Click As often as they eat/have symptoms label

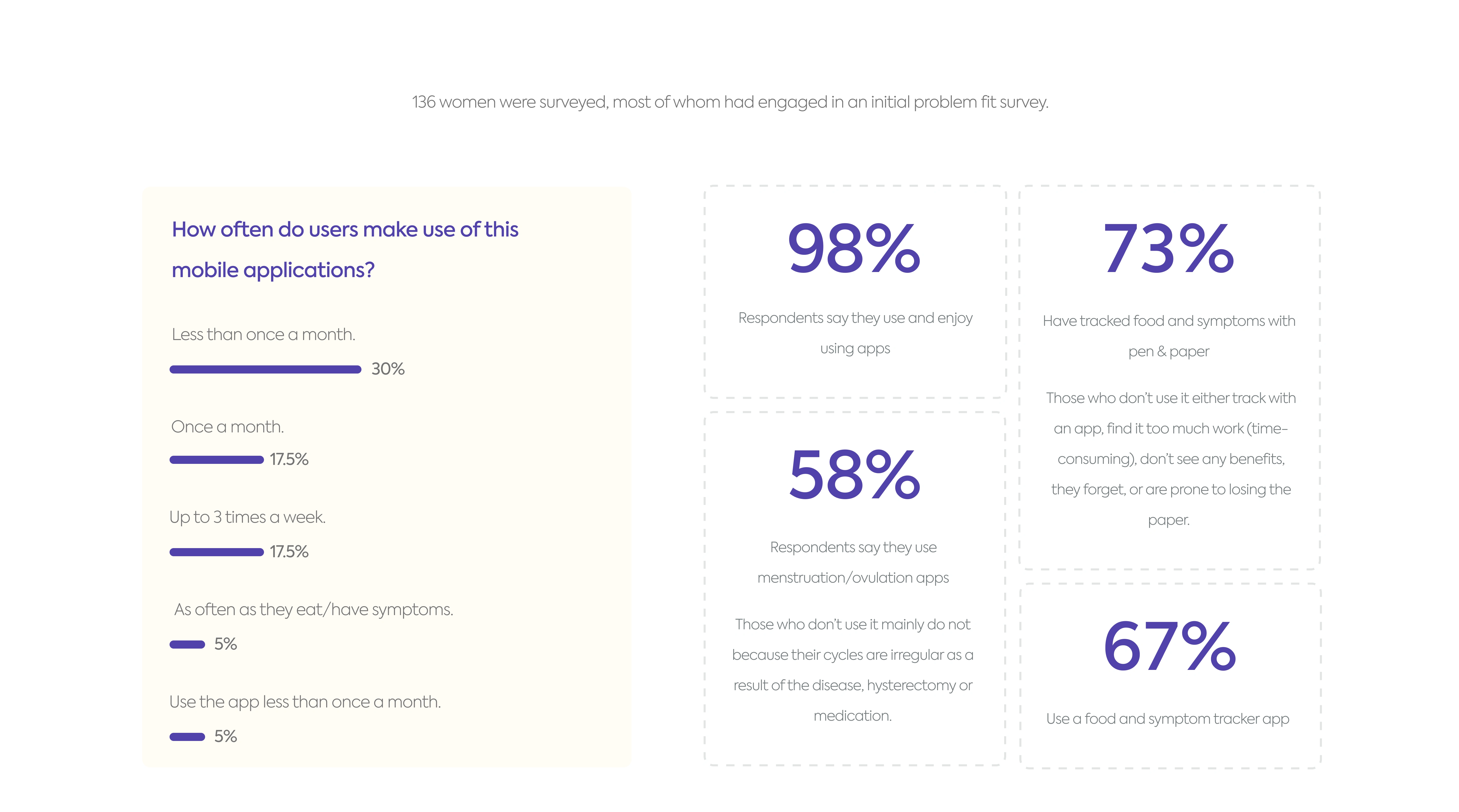[x=314, y=610]
